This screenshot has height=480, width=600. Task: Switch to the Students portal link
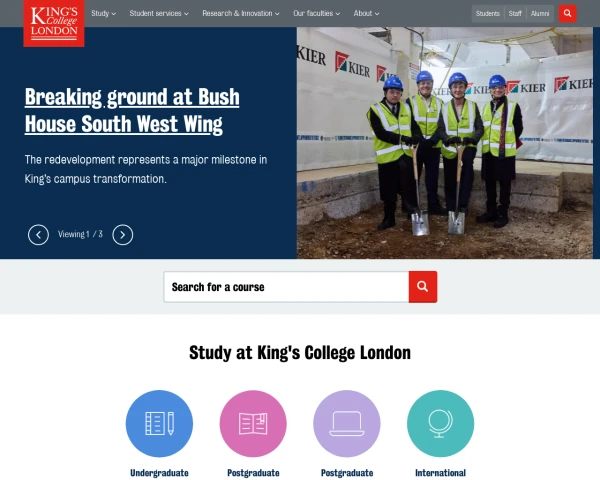point(488,14)
